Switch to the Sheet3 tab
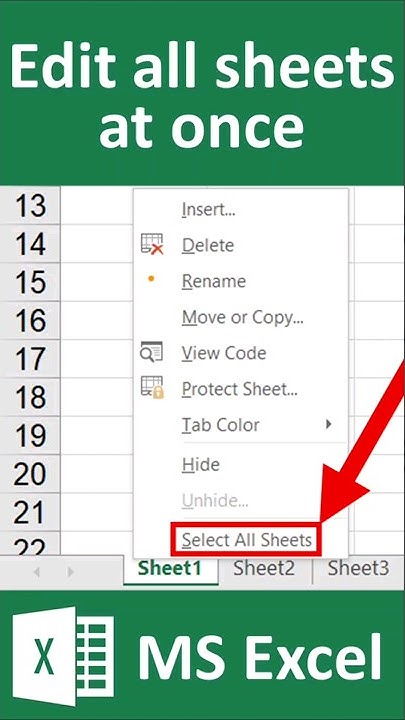This screenshot has height=720, width=405. pyautogui.click(x=358, y=569)
